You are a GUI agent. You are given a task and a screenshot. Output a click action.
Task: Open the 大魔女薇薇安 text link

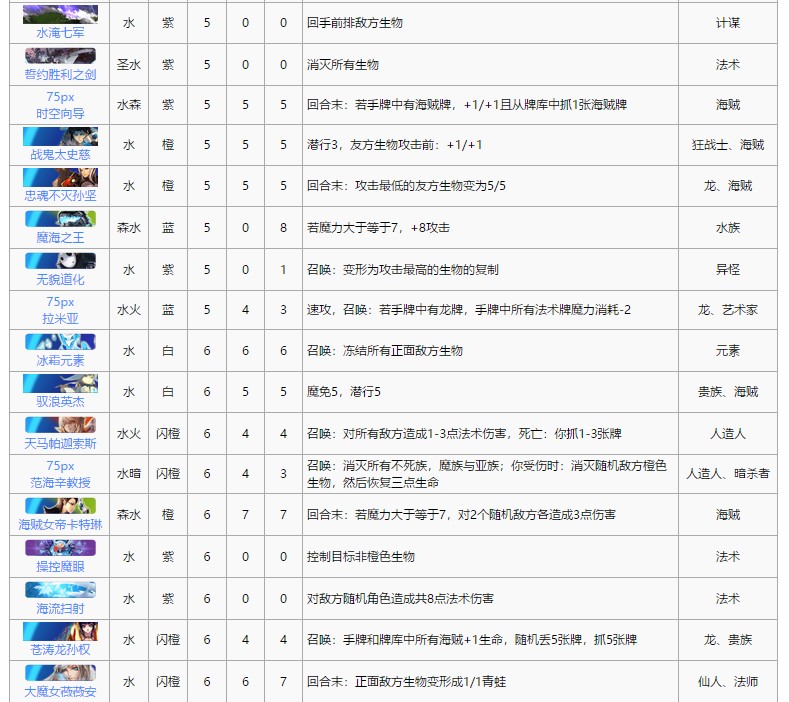(x=60, y=690)
